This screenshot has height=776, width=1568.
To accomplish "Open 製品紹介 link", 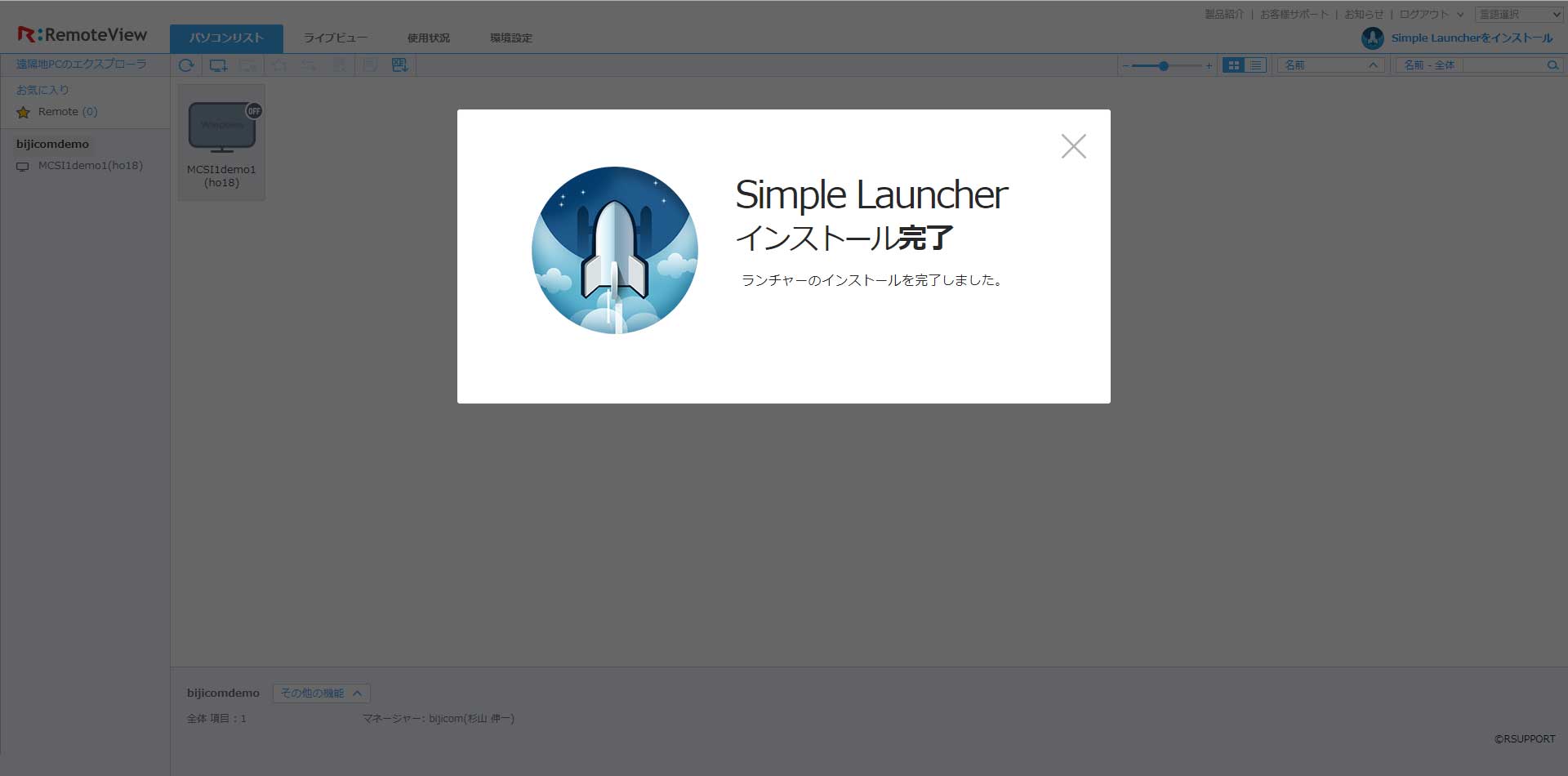I will [1224, 15].
